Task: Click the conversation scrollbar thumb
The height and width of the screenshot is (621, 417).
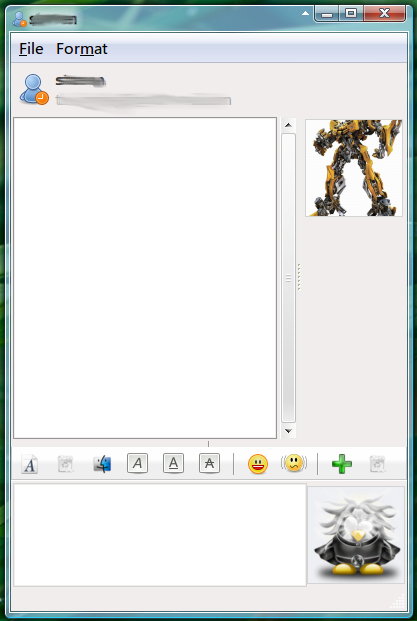Action: (x=288, y=278)
